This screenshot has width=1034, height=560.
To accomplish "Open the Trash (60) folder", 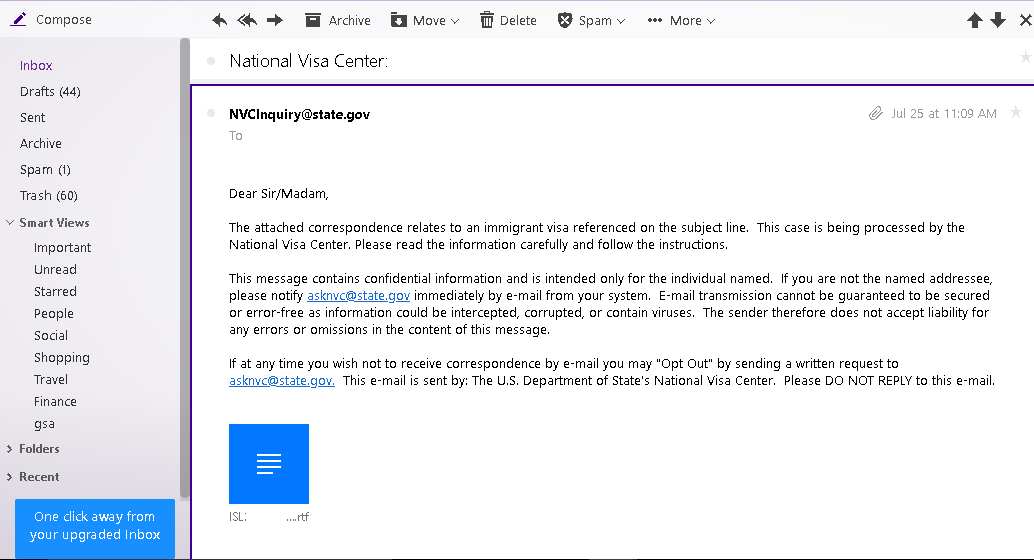I will [49, 195].
